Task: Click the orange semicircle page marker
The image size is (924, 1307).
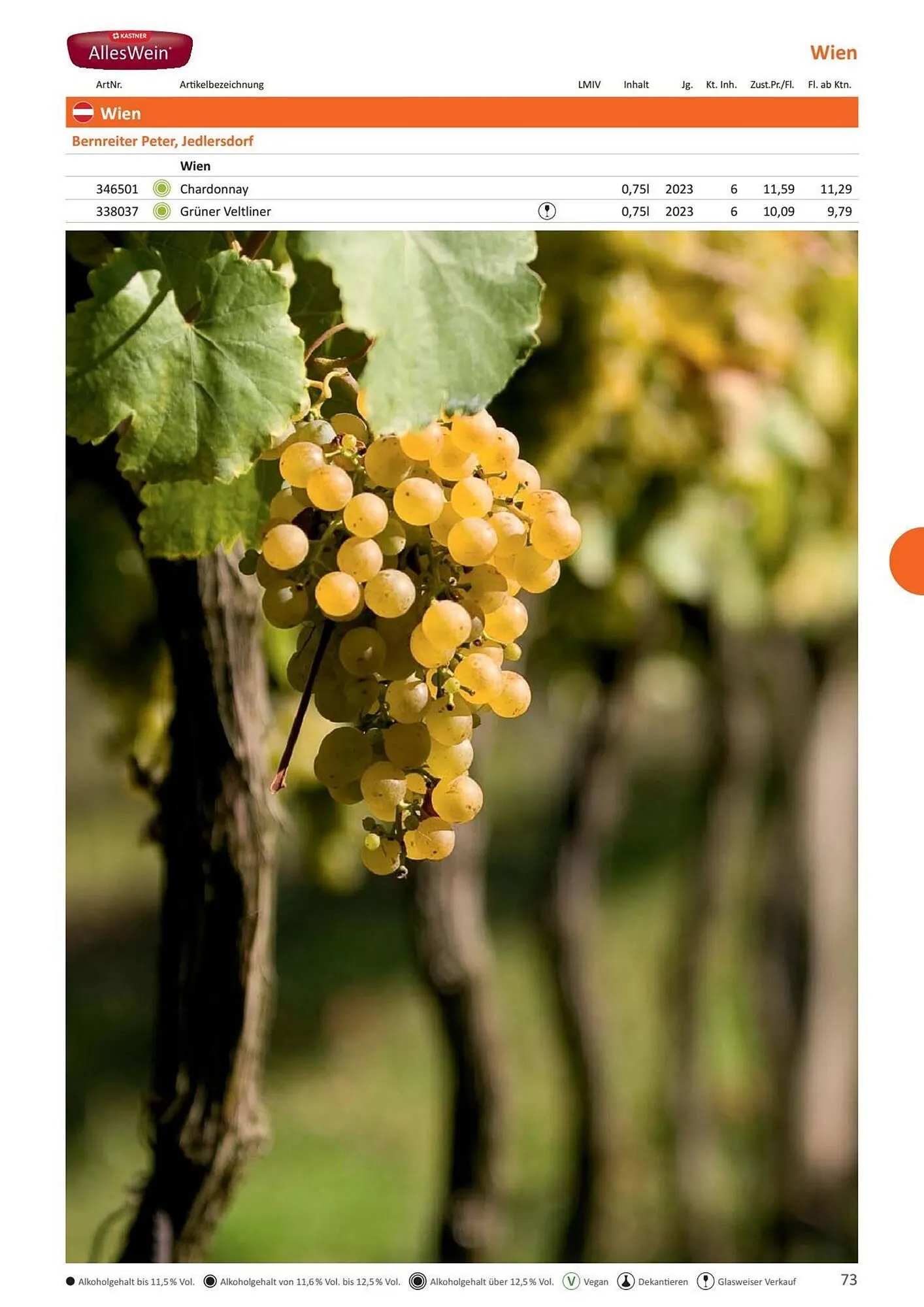Action: pyautogui.click(x=907, y=561)
